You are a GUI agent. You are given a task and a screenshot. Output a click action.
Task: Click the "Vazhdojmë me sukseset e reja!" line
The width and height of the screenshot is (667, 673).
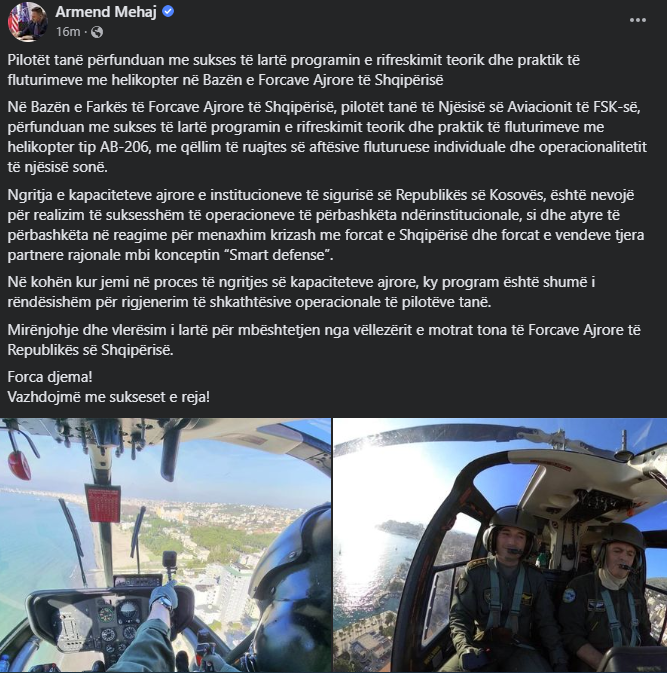(x=109, y=397)
